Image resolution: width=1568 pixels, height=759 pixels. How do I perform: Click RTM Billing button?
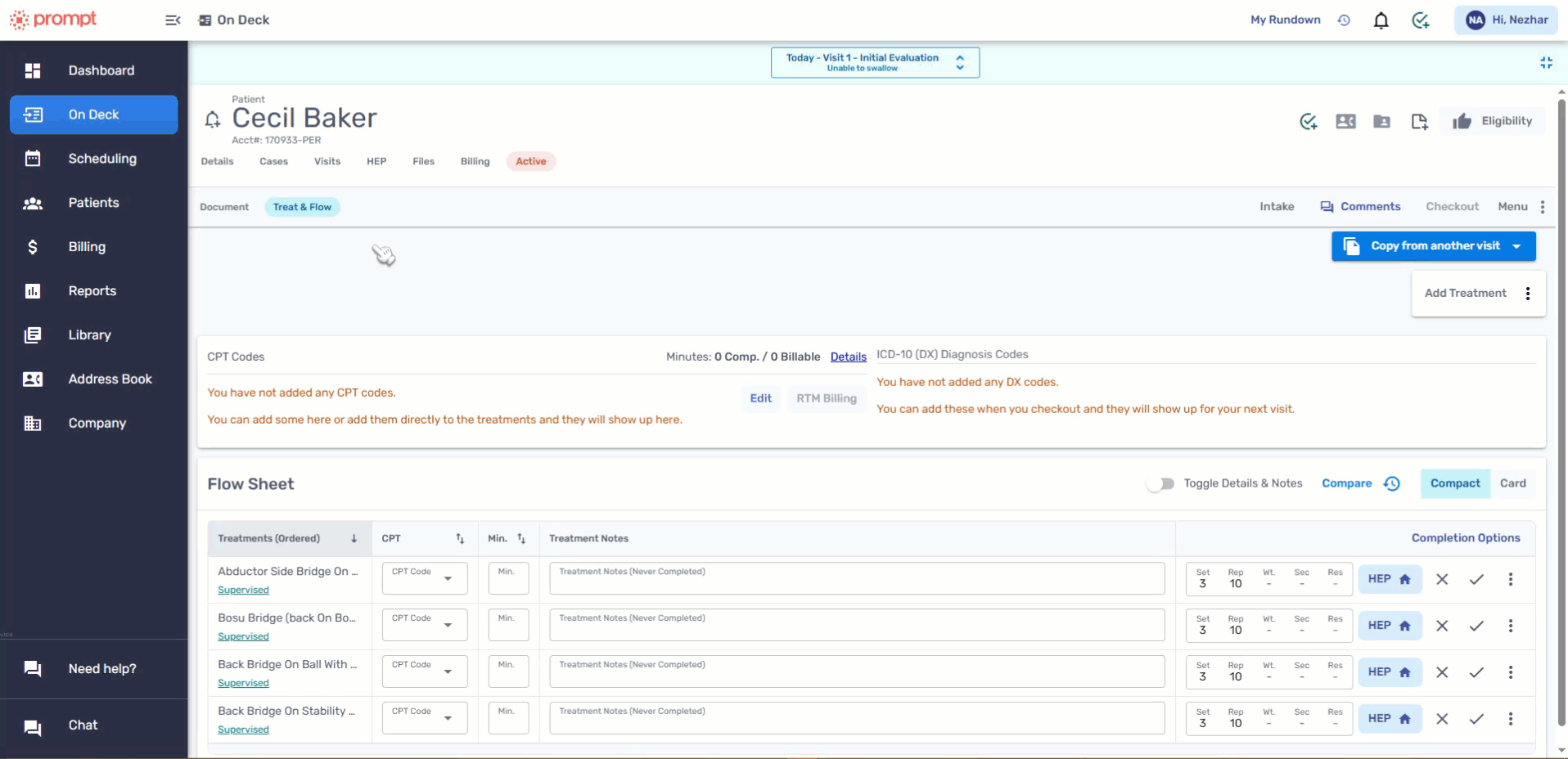click(827, 399)
